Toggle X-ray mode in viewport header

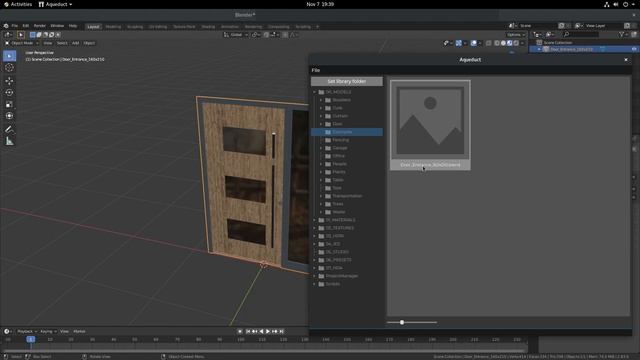pyautogui.click(x=489, y=43)
